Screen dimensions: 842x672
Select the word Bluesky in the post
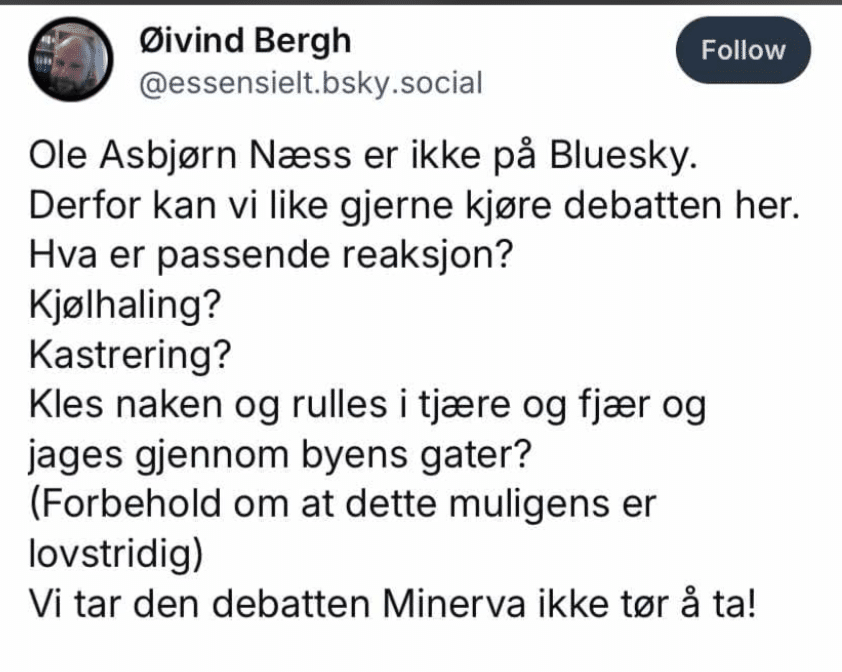pos(623,157)
